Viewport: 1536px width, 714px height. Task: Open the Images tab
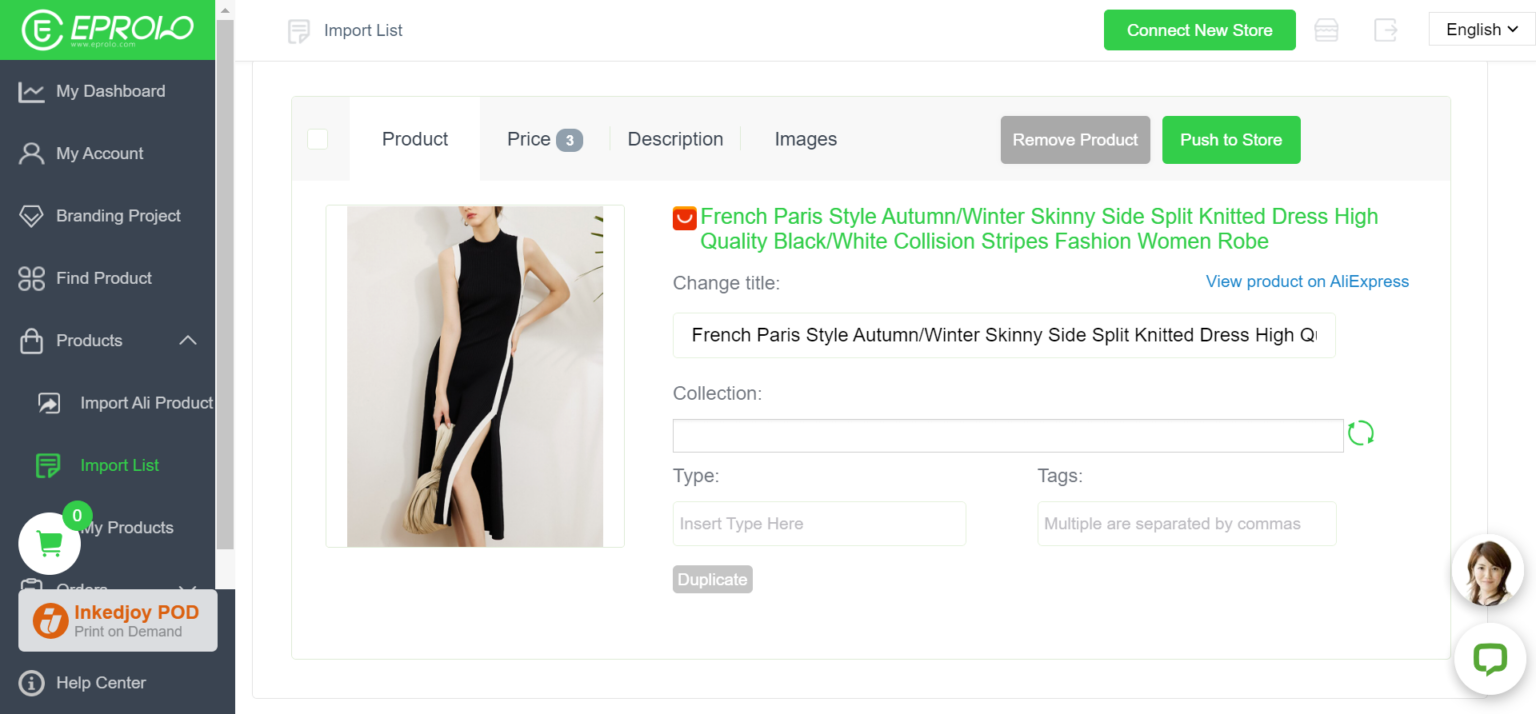click(804, 139)
